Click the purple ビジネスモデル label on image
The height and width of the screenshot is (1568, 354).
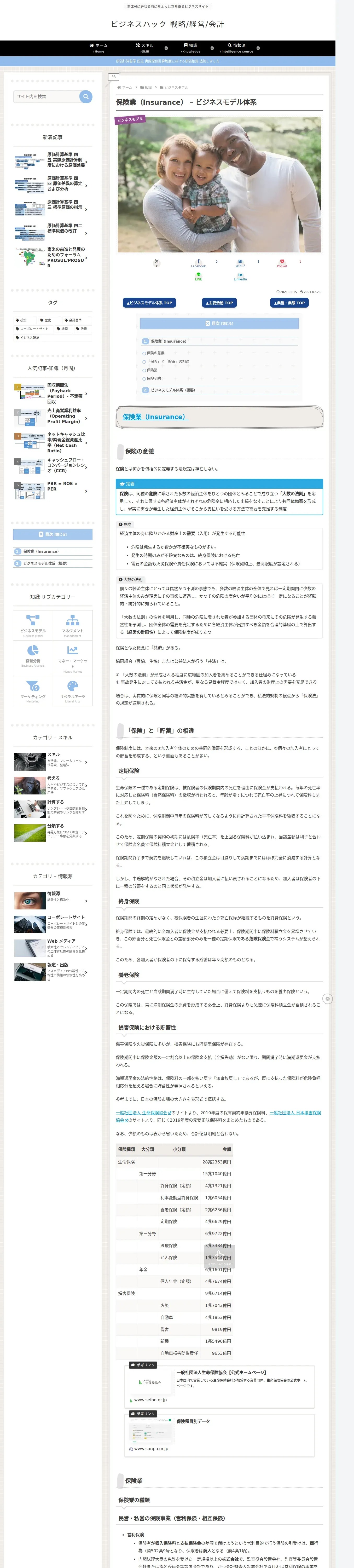pyautogui.click(x=130, y=119)
